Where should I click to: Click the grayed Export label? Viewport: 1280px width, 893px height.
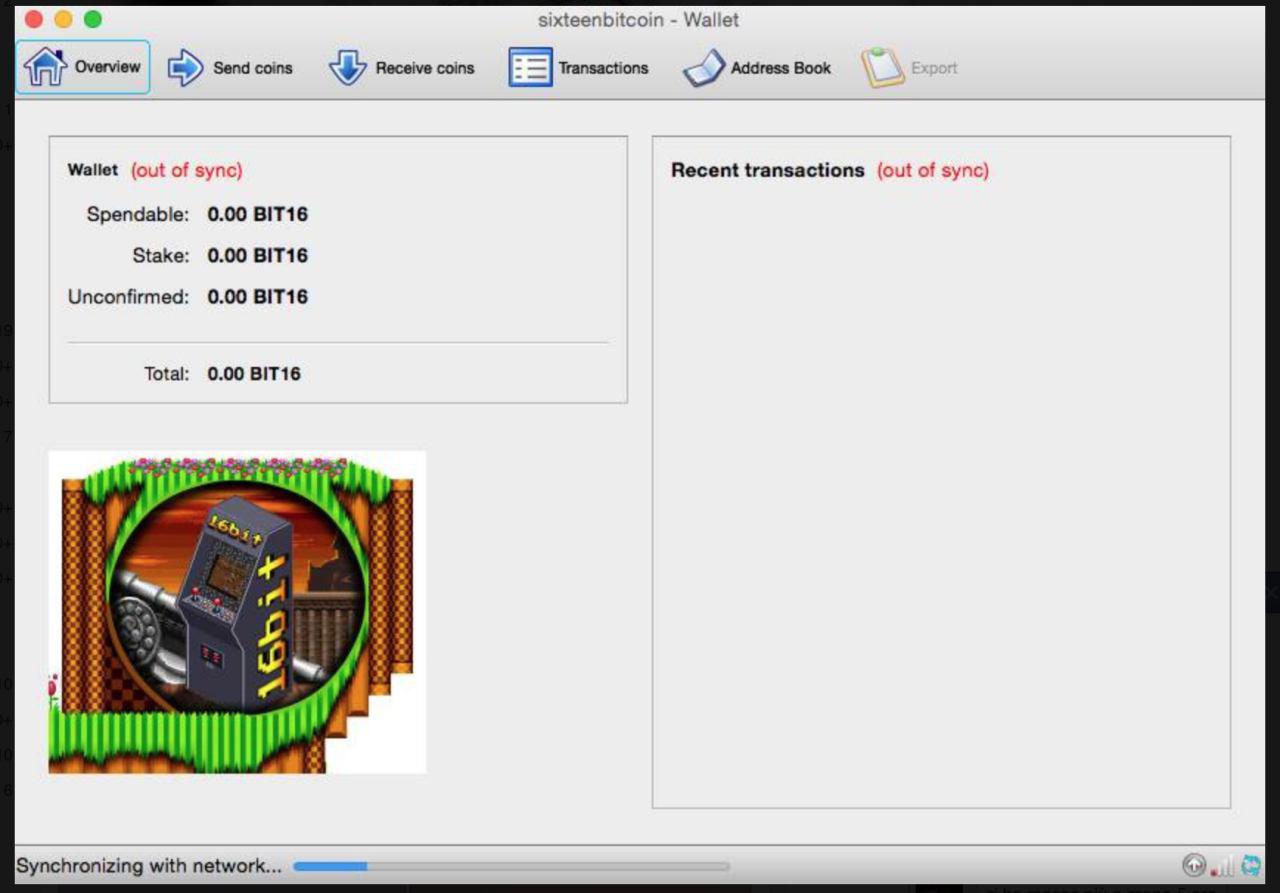coord(934,68)
